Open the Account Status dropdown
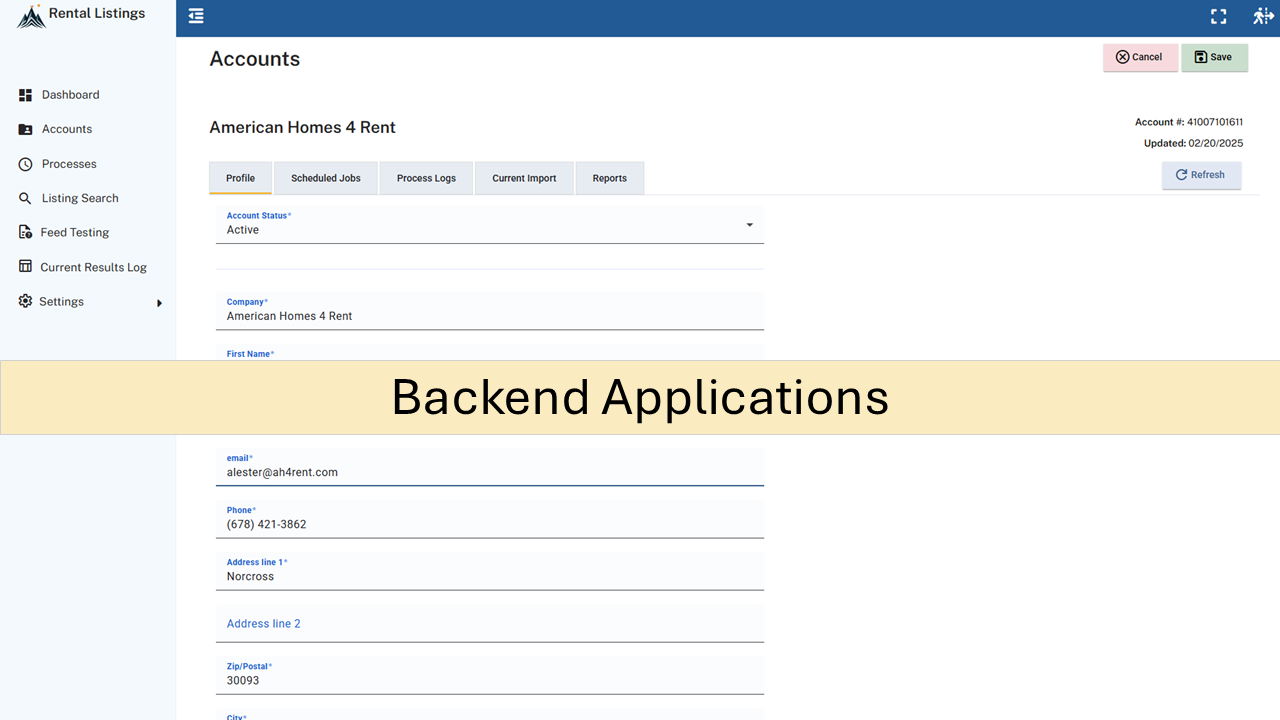The image size is (1280, 720). (x=490, y=224)
